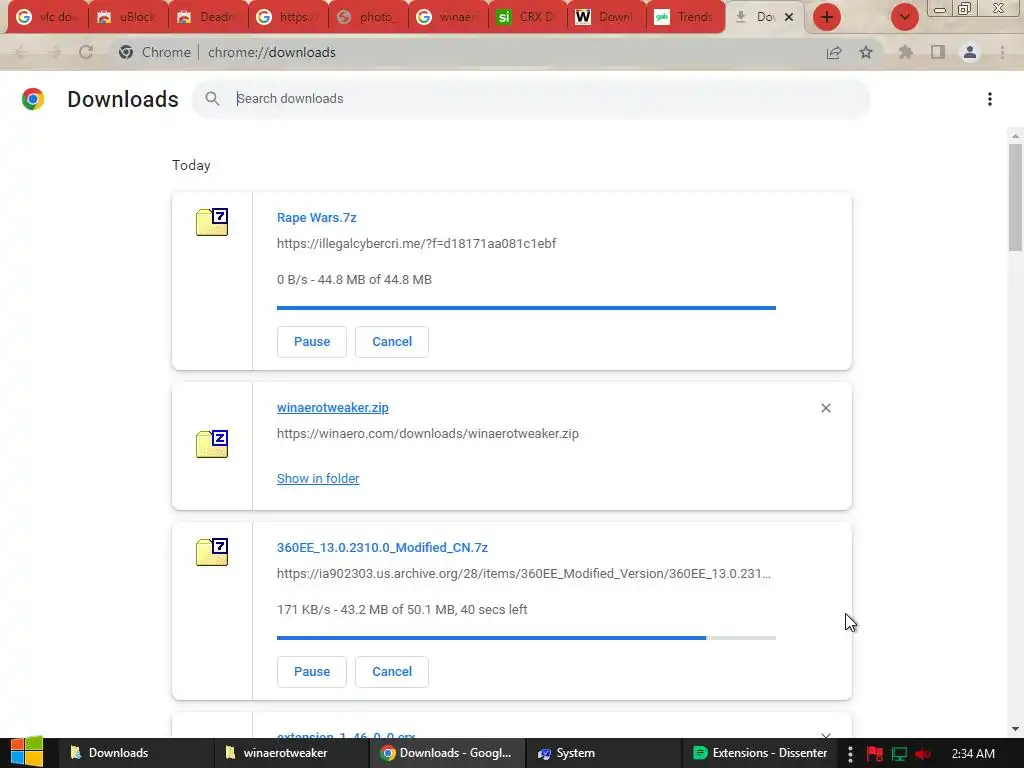Open the winaerotweaker taskbar item
This screenshot has height=768, width=1024.
click(x=290, y=753)
